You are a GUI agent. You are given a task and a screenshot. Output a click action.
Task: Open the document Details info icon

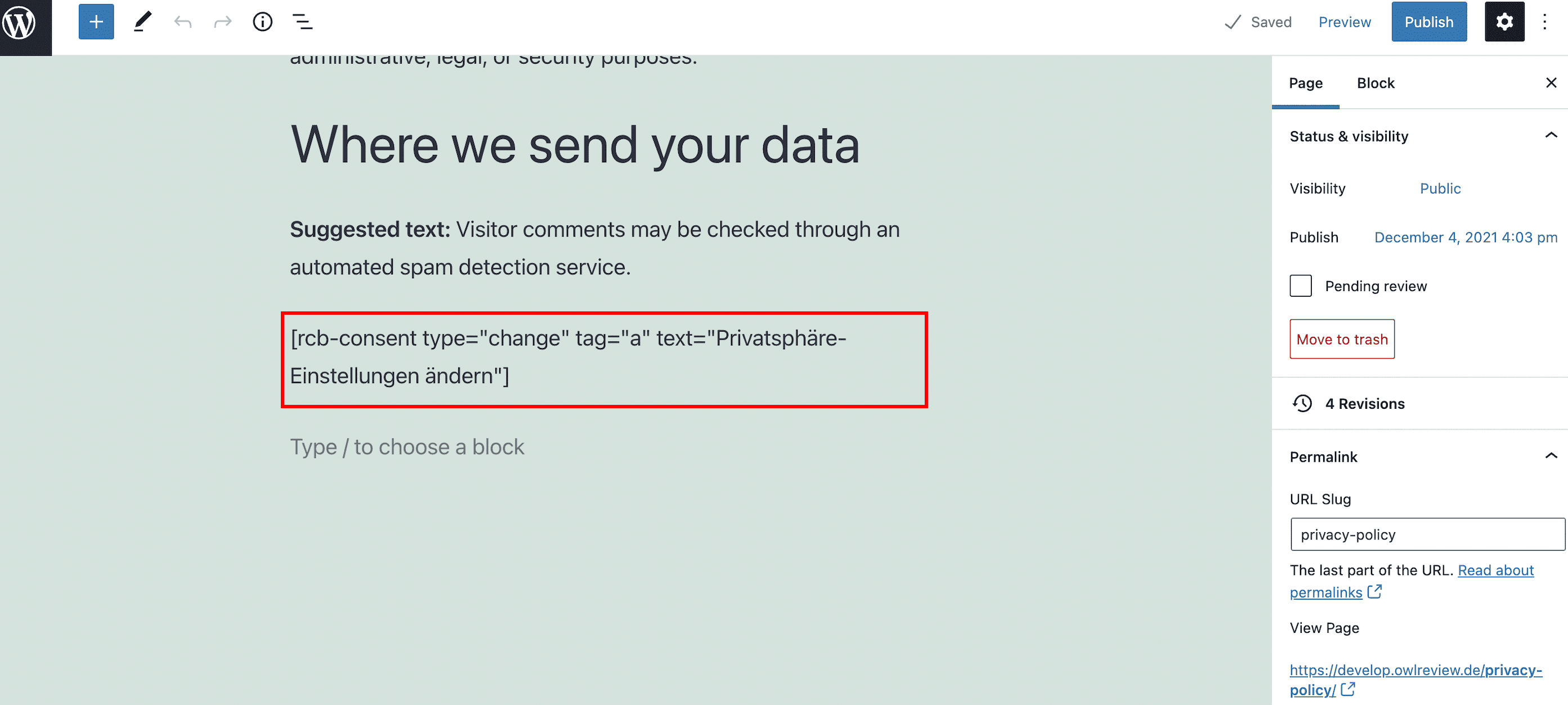coord(262,23)
